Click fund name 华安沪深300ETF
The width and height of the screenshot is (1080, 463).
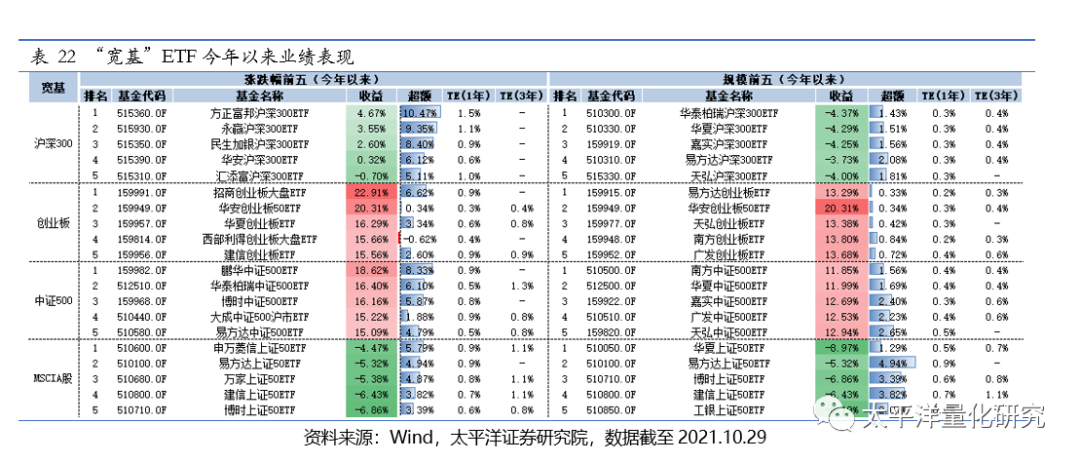pyautogui.click(x=260, y=161)
